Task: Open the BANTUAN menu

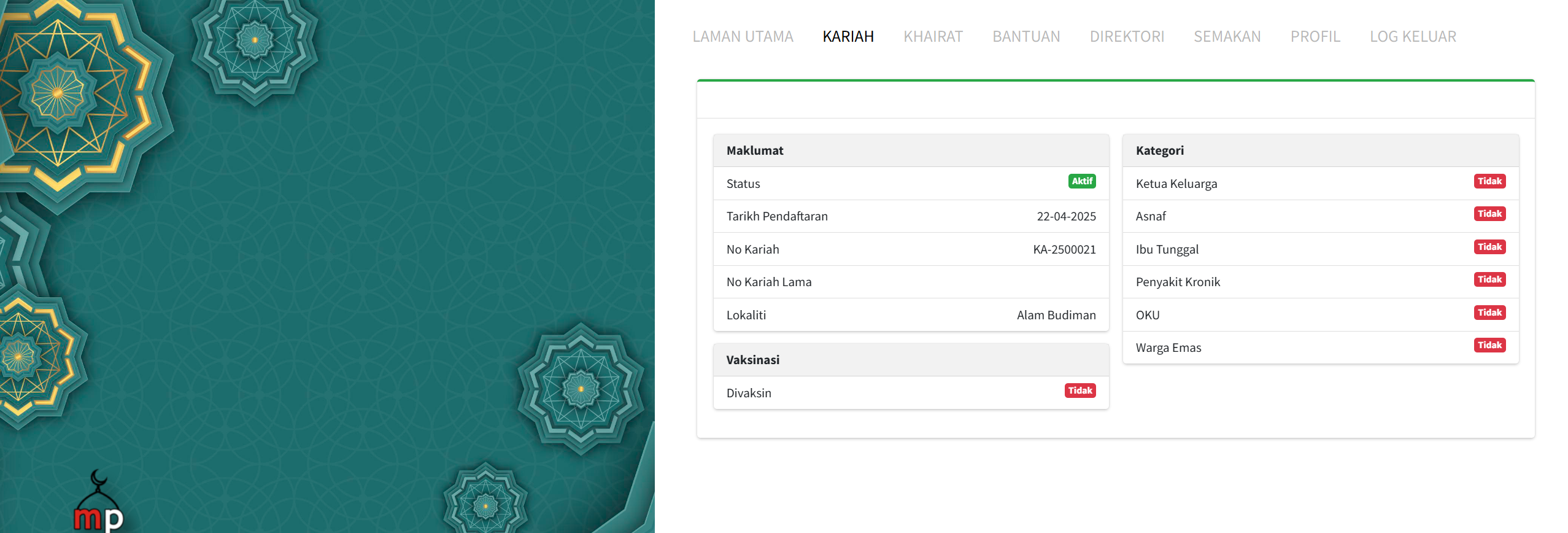Action: [x=1026, y=37]
